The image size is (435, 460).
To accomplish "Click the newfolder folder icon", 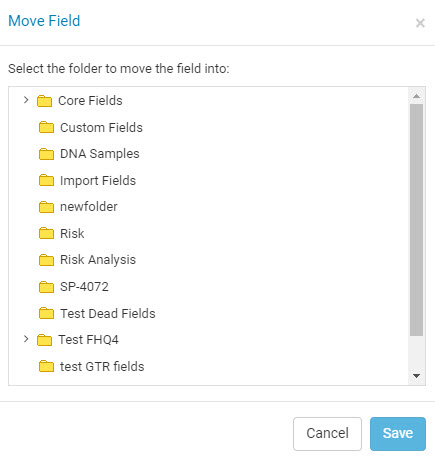I will click(x=46, y=207).
